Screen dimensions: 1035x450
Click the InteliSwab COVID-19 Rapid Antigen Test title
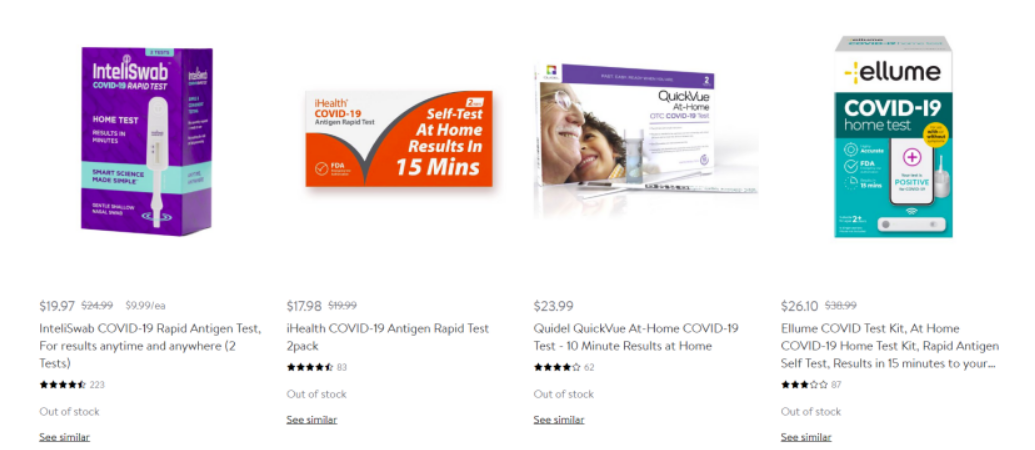coord(150,346)
